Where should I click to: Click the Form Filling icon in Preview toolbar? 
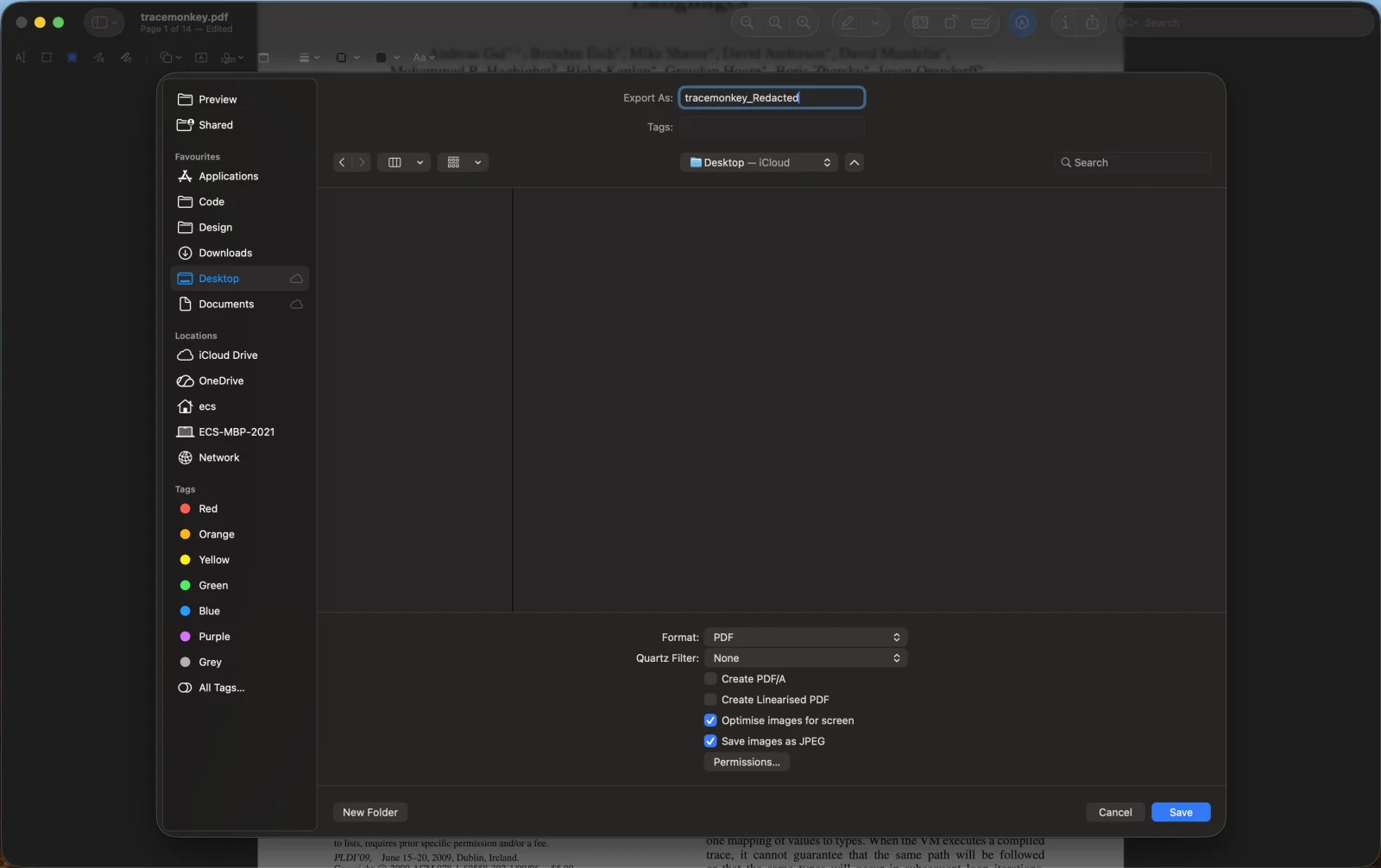pyautogui.click(x=981, y=22)
